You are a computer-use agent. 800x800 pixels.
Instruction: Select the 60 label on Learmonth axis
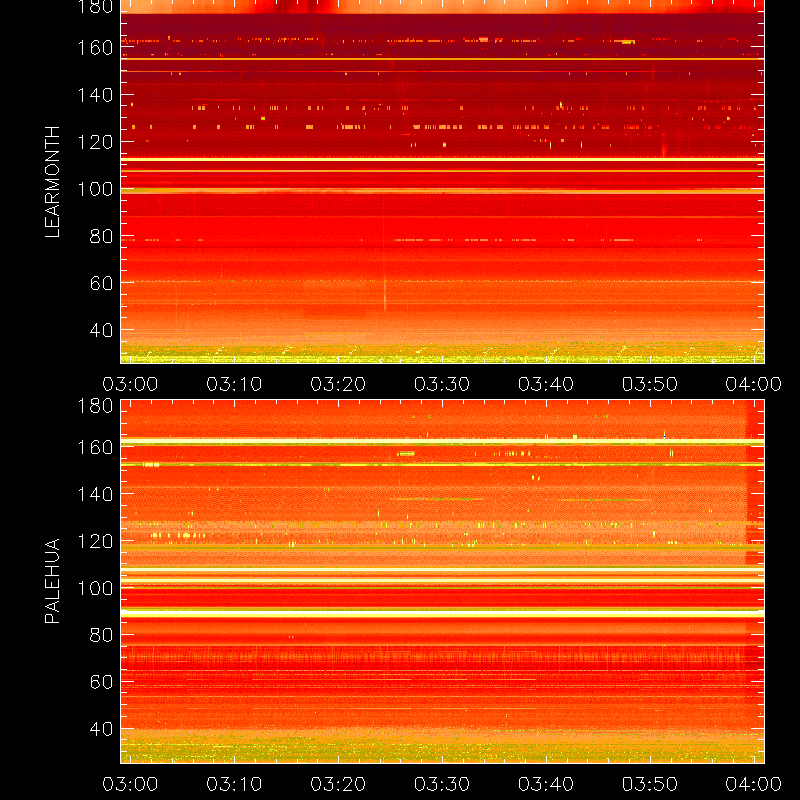coord(102,283)
